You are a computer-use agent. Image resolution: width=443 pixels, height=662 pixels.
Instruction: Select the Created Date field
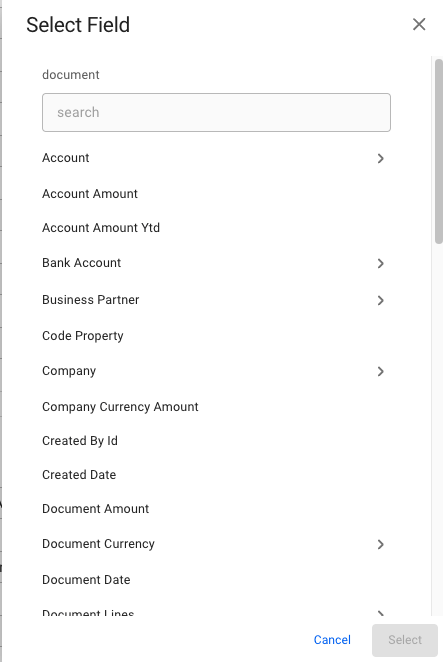pos(79,475)
